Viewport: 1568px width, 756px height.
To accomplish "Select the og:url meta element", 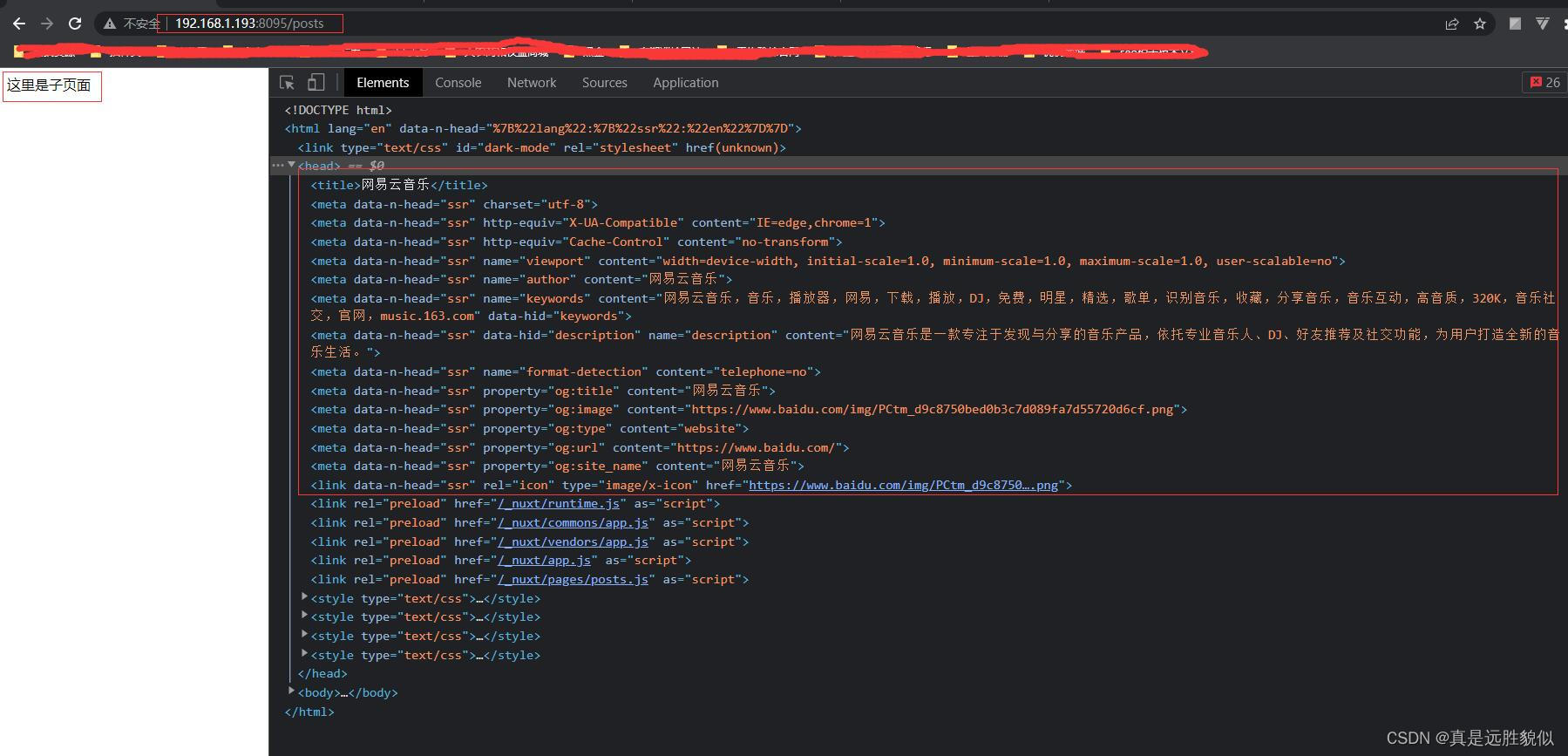I will [580, 447].
